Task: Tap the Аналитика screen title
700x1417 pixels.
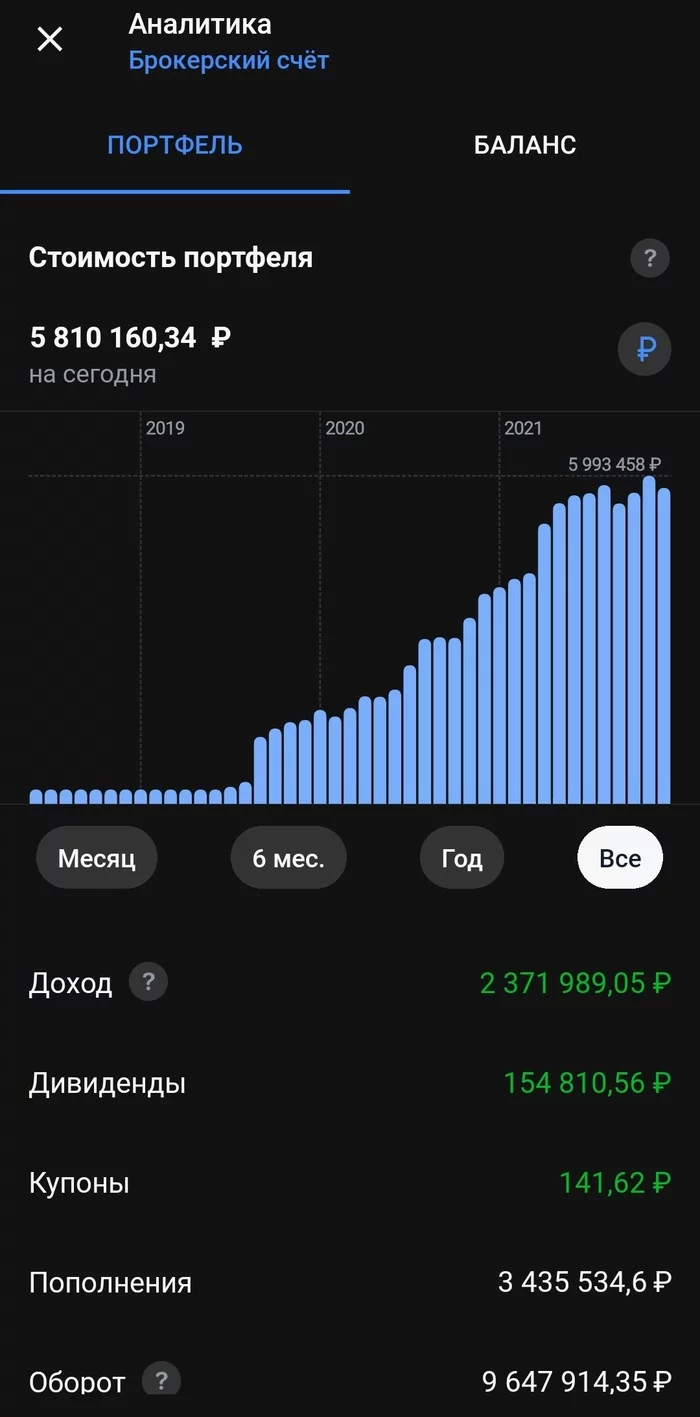Action: [x=200, y=24]
